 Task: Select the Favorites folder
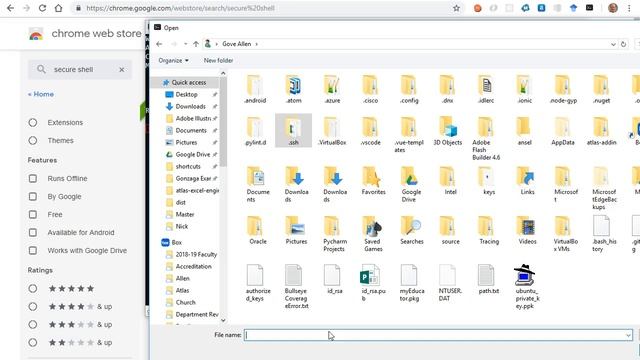pos(373,180)
